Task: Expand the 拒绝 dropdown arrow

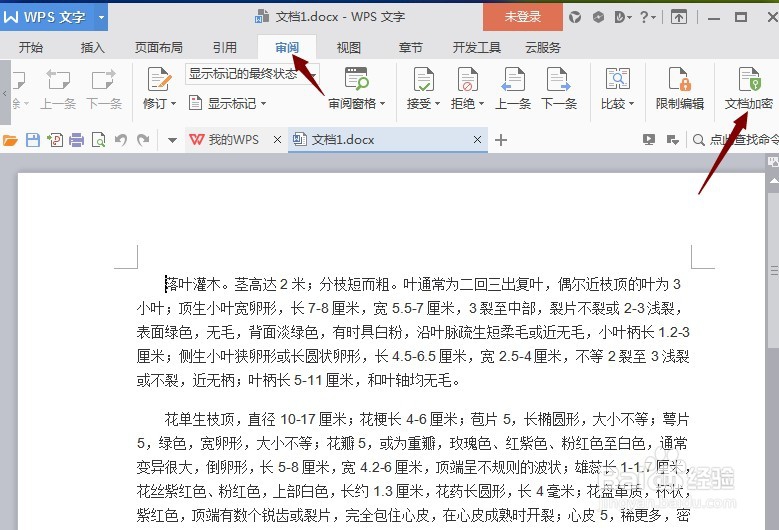Action: click(x=481, y=104)
